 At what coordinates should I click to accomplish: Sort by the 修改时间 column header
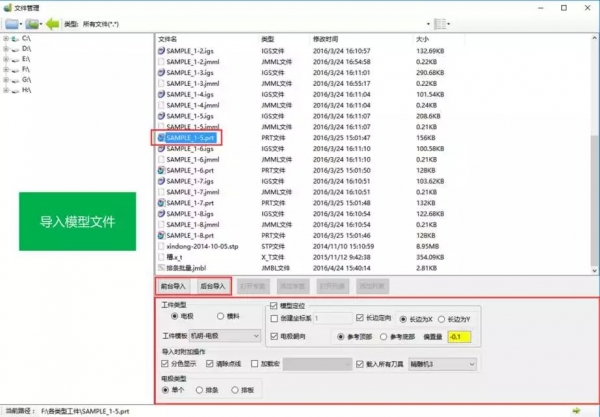click(325, 39)
